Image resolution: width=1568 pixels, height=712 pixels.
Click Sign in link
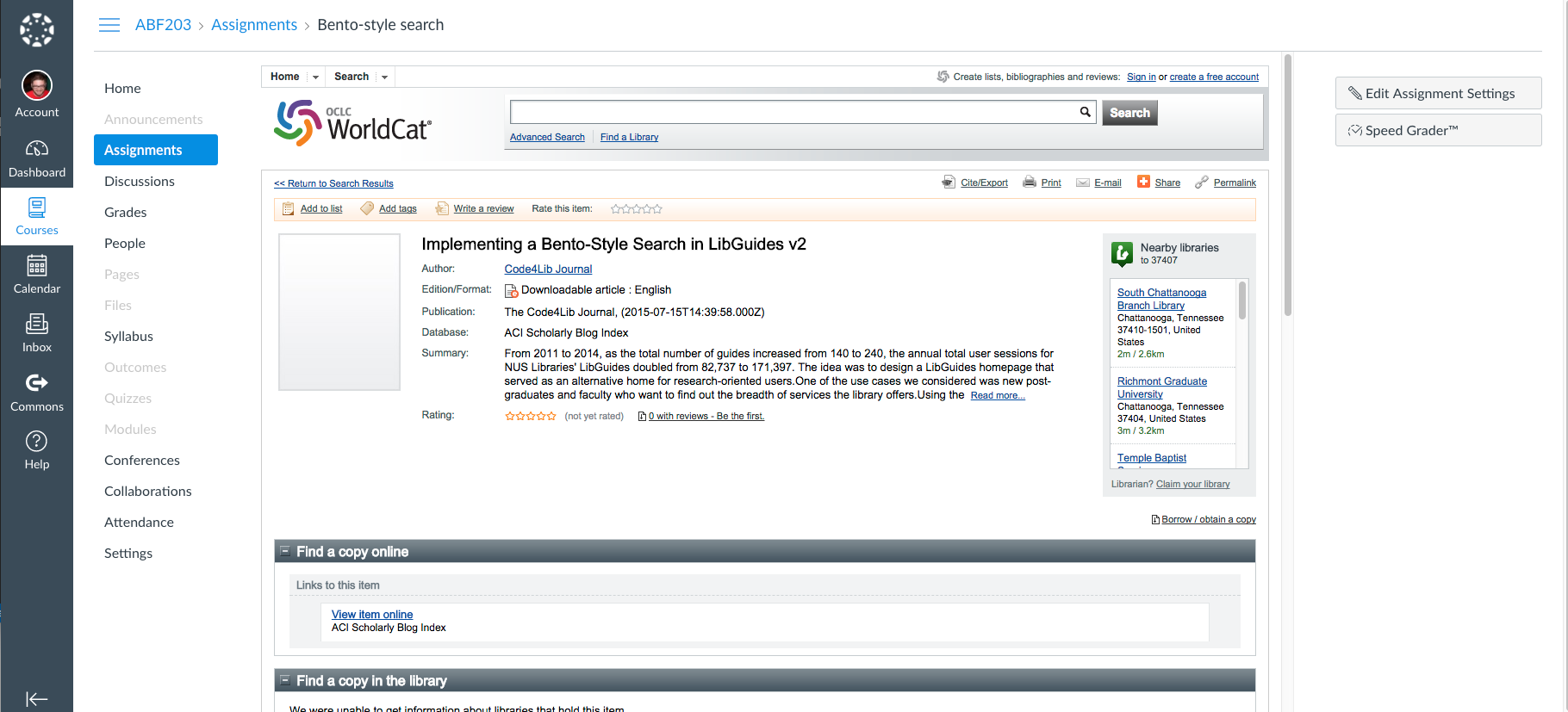tap(1142, 77)
